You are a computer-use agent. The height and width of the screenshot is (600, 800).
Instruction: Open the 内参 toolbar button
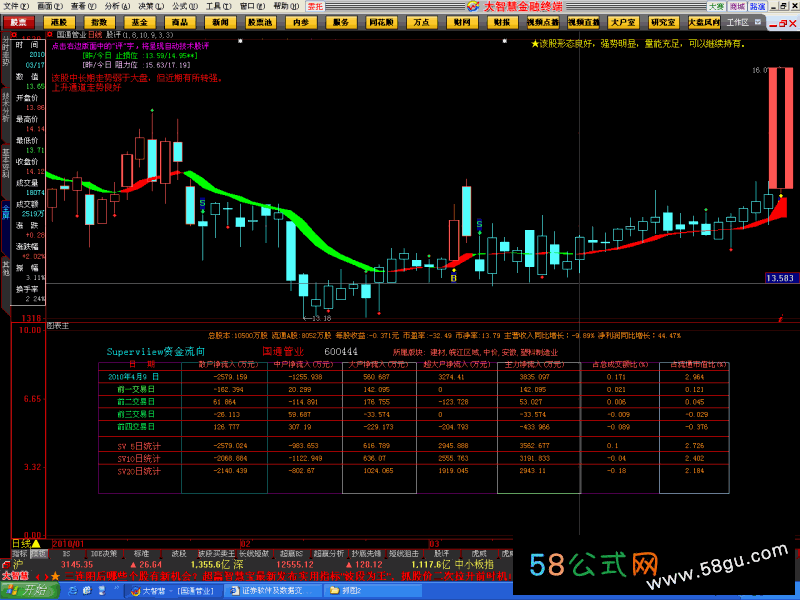301,22
